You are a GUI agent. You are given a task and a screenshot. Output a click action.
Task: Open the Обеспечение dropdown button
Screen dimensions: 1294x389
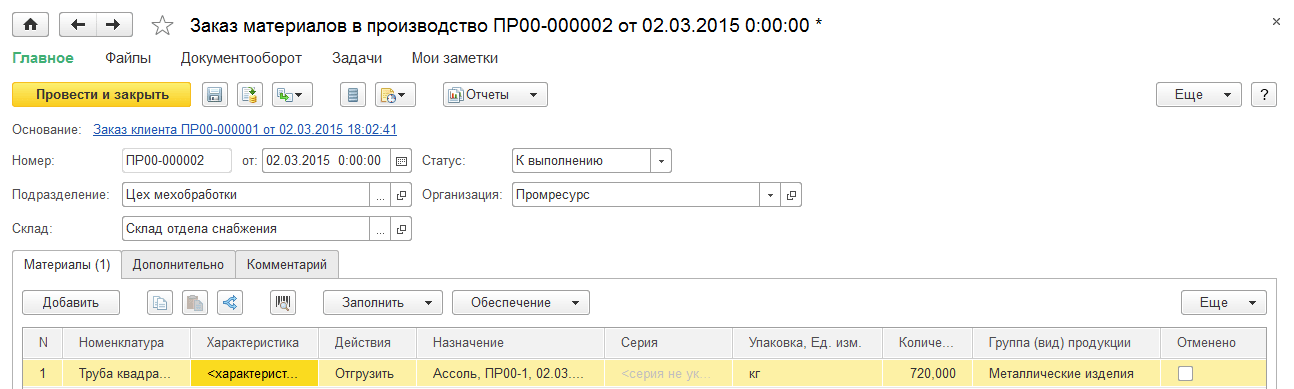(521, 302)
